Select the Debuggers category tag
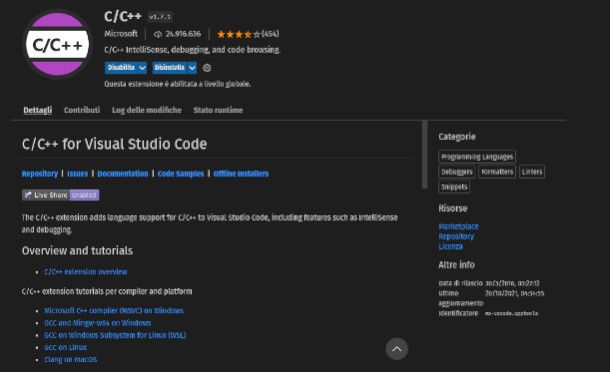Viewport: 610px width, 372px height. point(457,172)
